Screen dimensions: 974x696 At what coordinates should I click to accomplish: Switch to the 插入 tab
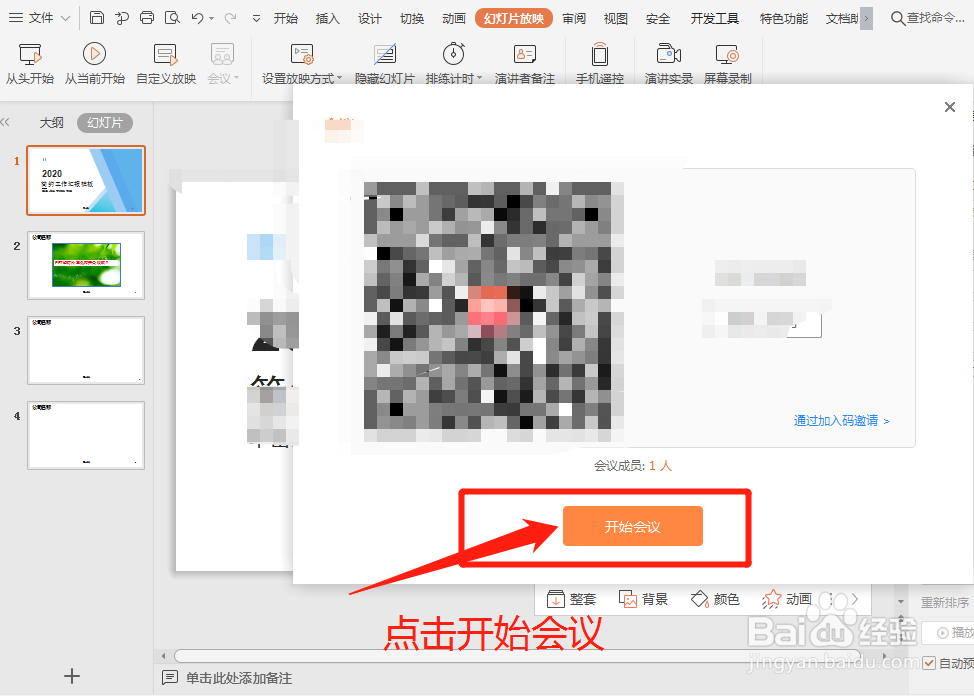click(328, 19)
